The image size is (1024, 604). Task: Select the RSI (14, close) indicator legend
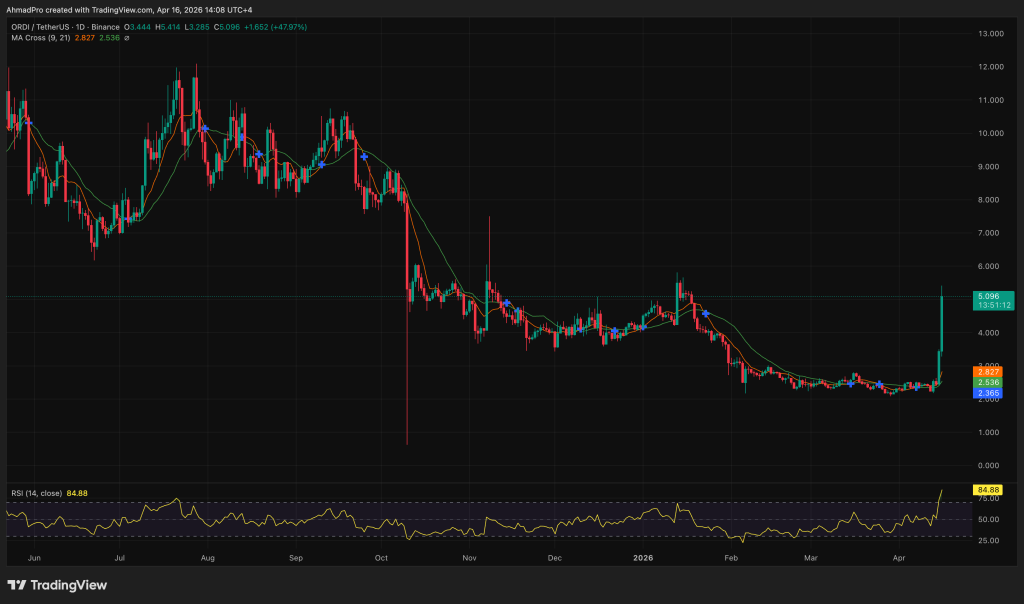tap(47, 492)
